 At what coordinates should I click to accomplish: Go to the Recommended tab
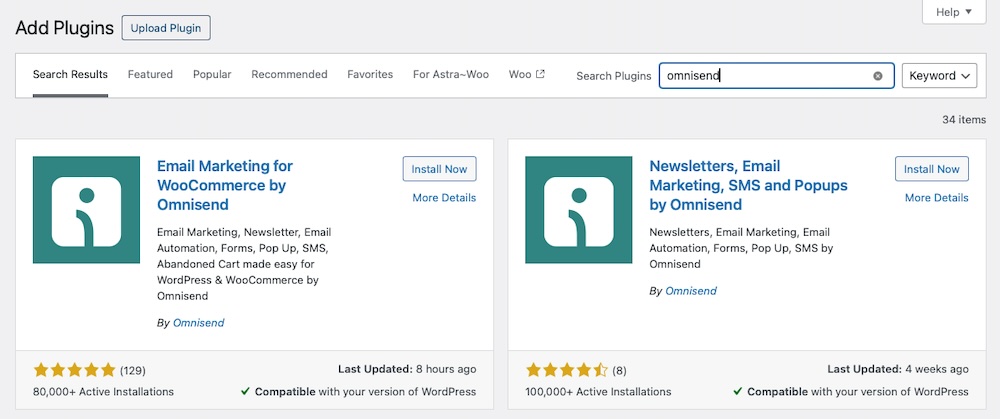coord(289,75)
